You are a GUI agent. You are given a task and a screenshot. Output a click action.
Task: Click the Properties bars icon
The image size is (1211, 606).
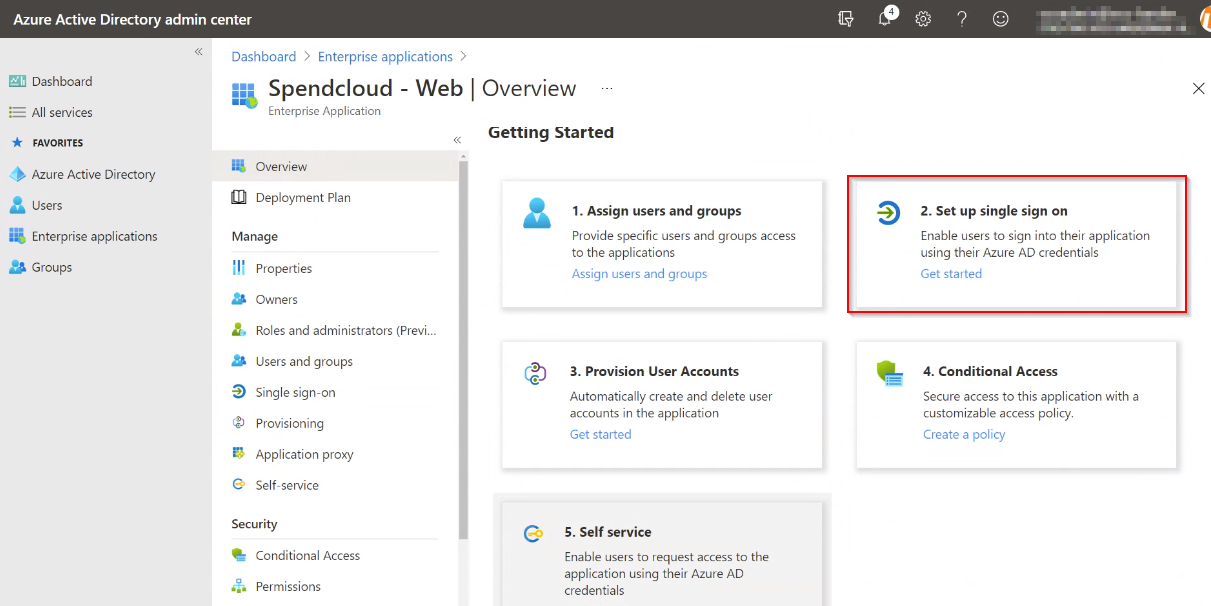tap(239, 268)
